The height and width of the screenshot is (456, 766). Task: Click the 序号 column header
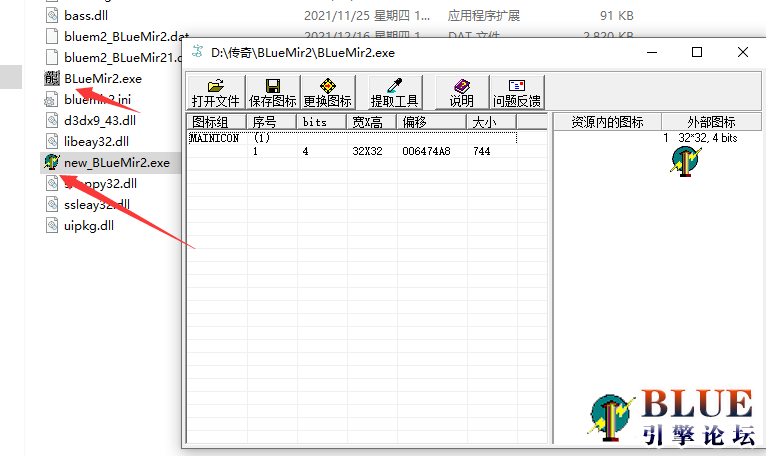click(x=272, y=122)
